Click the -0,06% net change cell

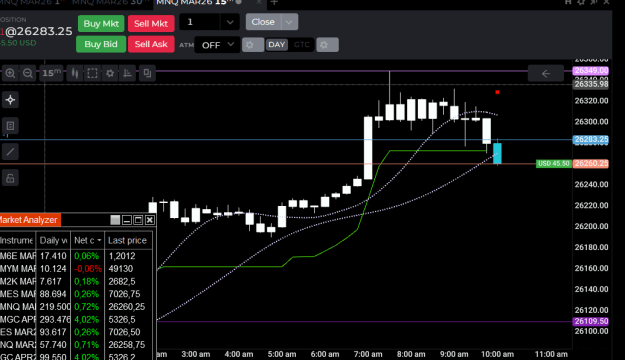coord(88,269)
